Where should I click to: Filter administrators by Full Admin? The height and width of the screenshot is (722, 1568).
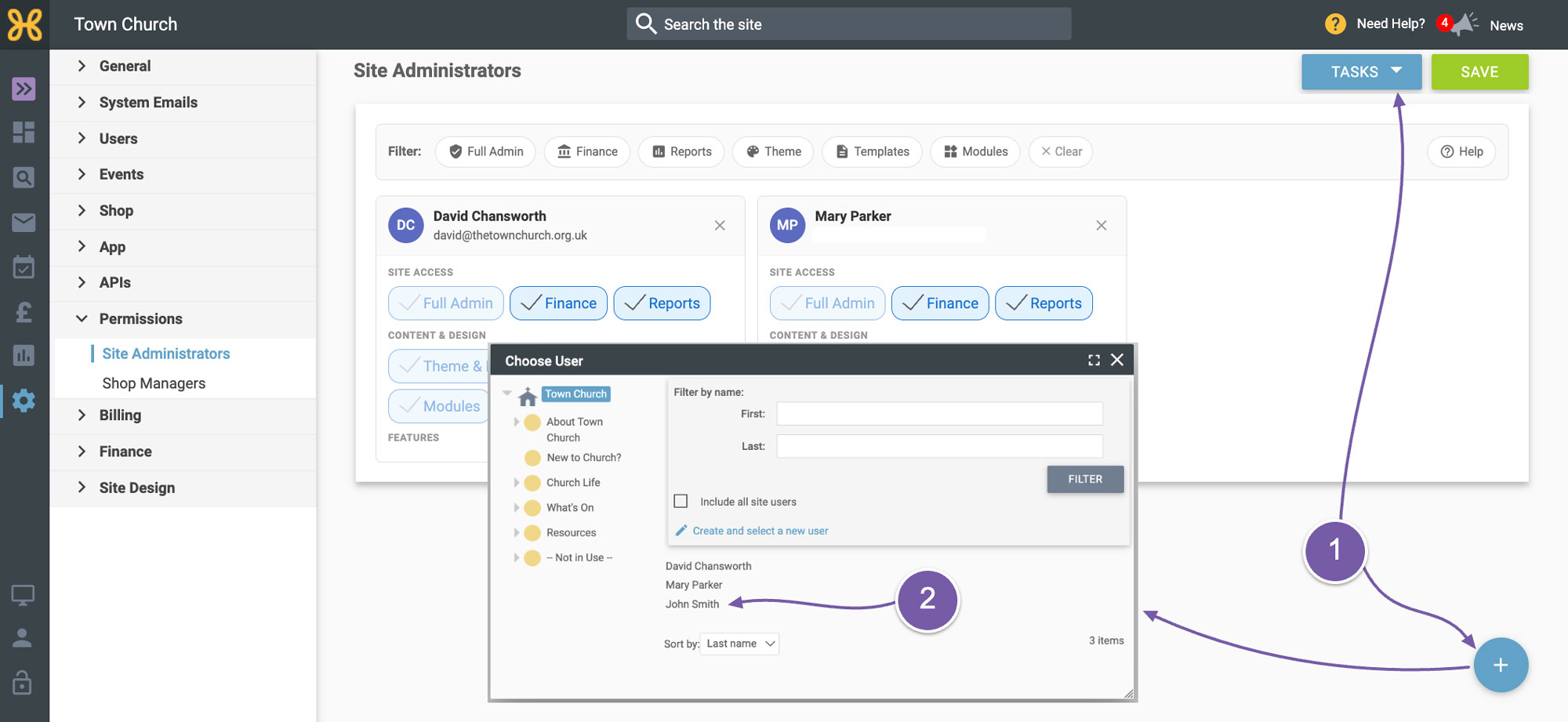[485, 151]
